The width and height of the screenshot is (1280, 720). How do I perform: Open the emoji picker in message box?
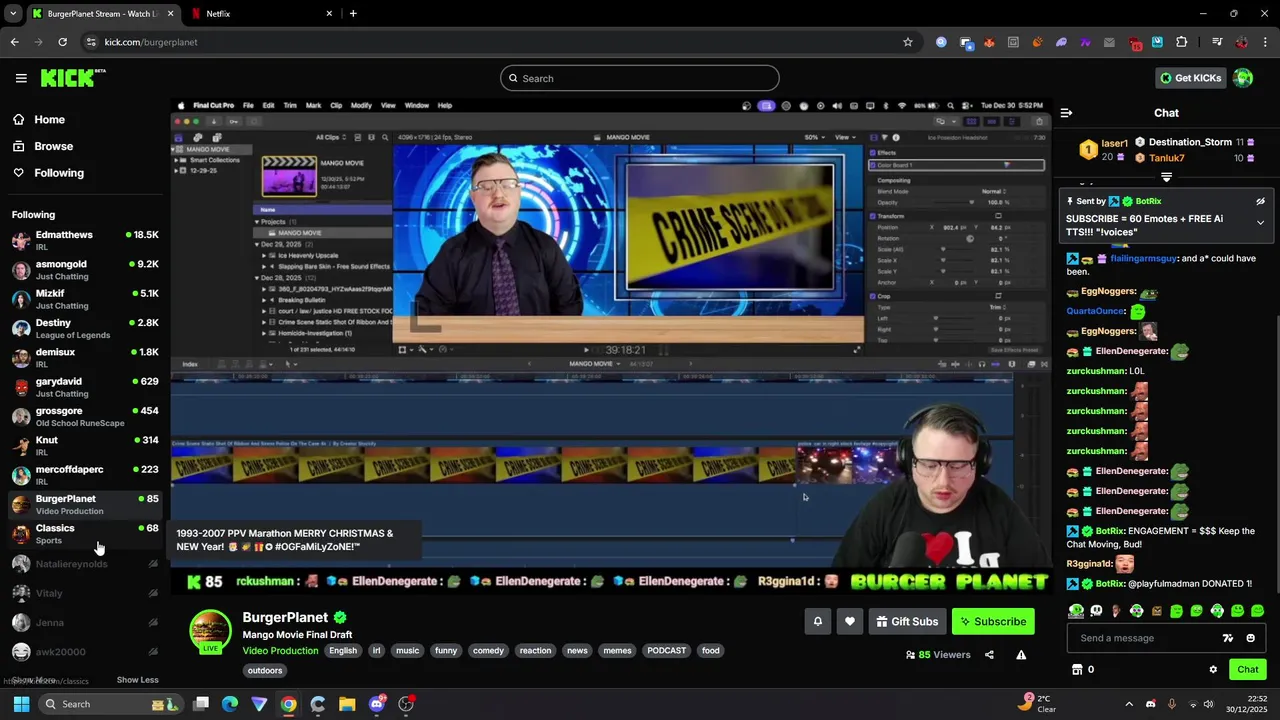click(x=1250, y=638)
